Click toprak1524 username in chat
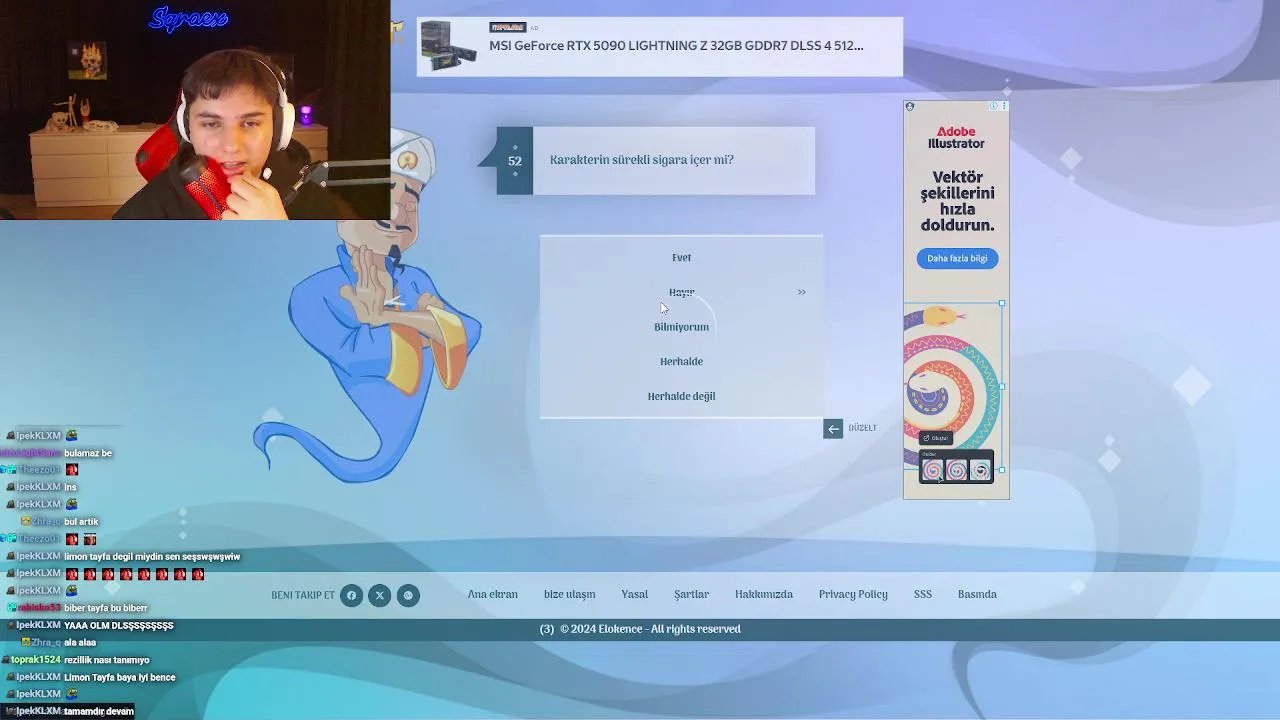 36,660
